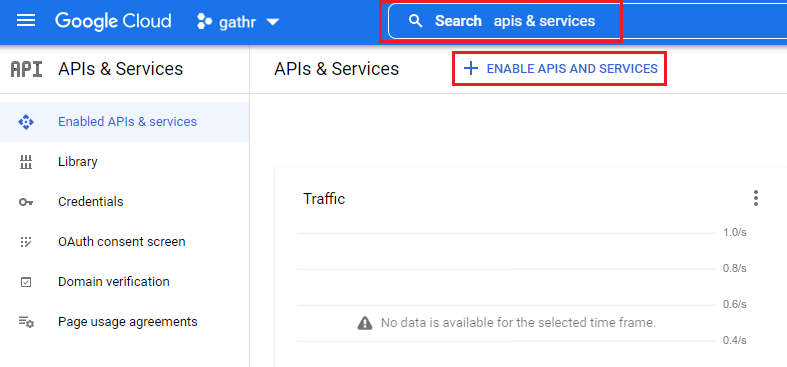787x367 pixels.
Task: Open the gathr project selector dropdown
Action: tap(238, 22)
